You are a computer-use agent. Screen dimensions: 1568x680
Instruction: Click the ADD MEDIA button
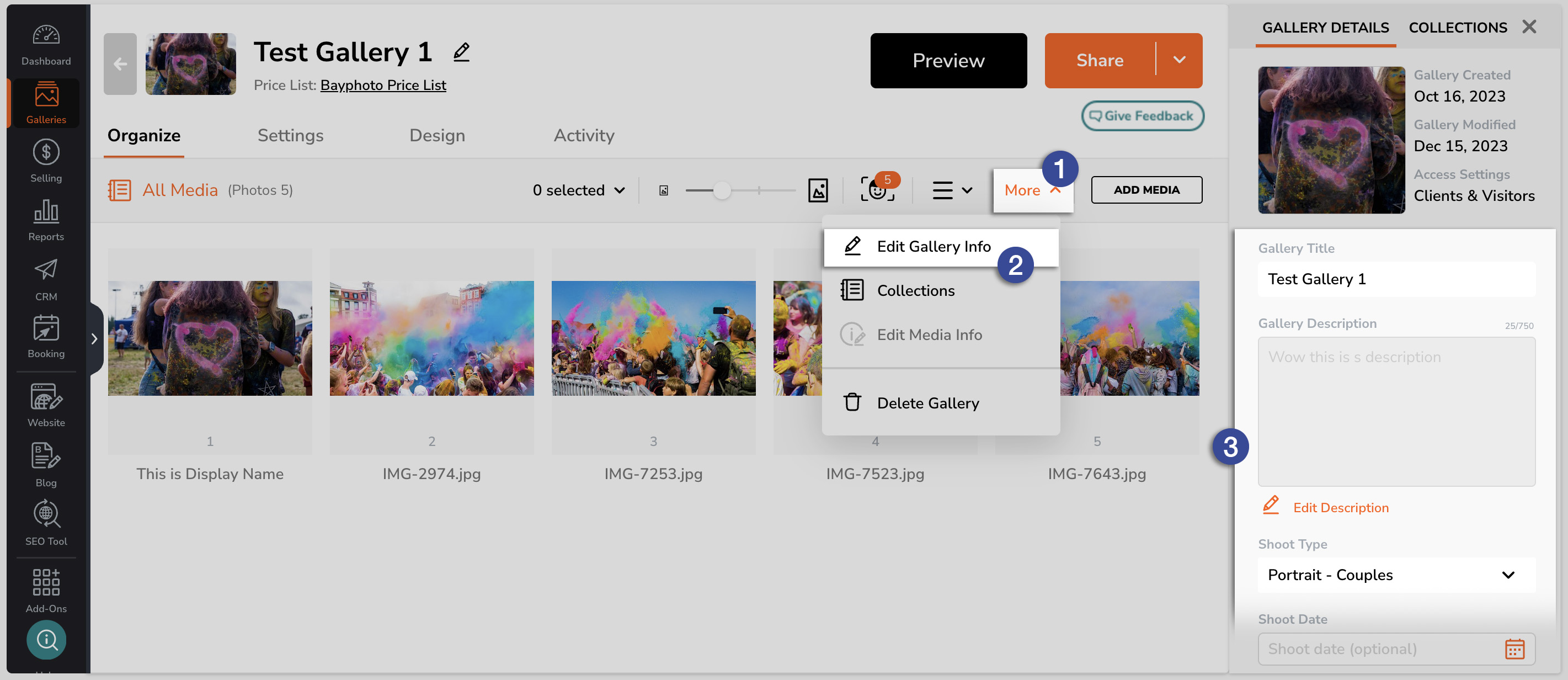coord(1146,190)
